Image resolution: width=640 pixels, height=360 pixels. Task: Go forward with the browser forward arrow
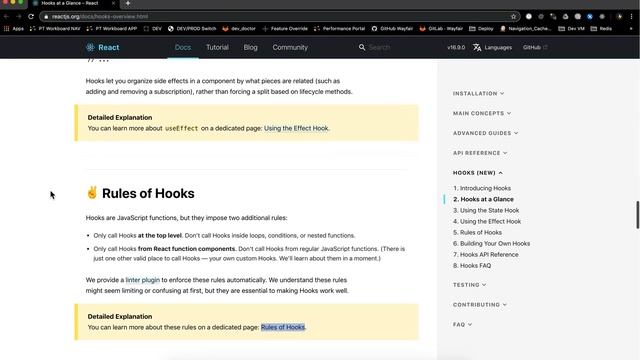coord(19,16)
